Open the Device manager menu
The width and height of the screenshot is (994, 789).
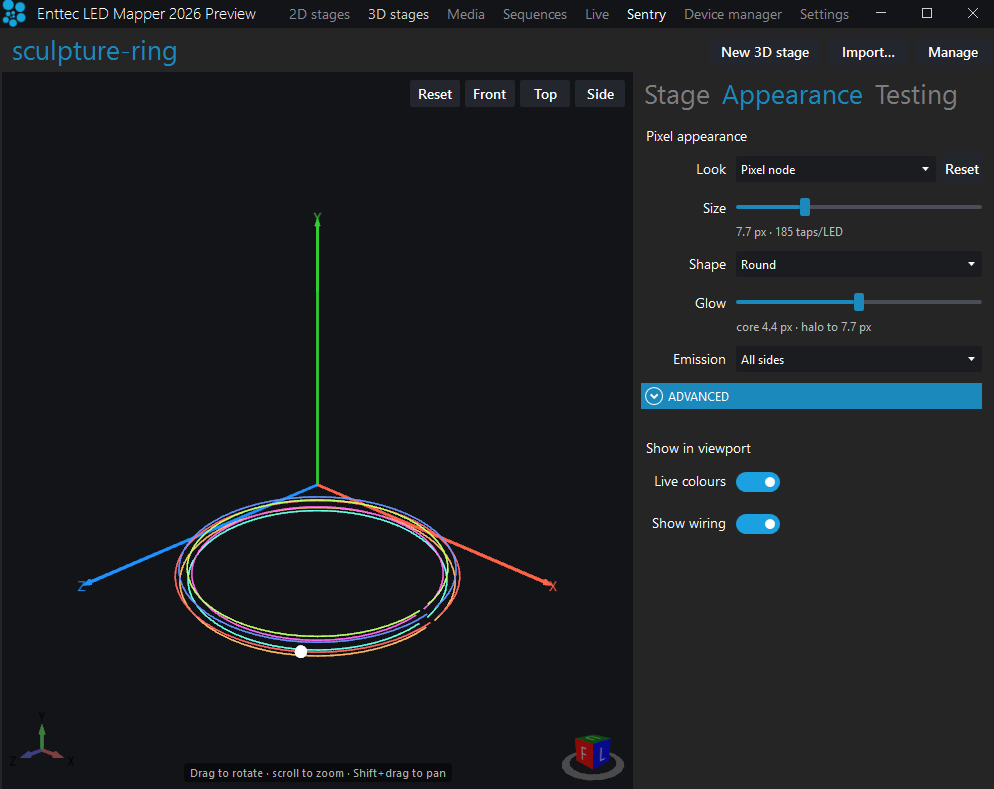[732, 14]
